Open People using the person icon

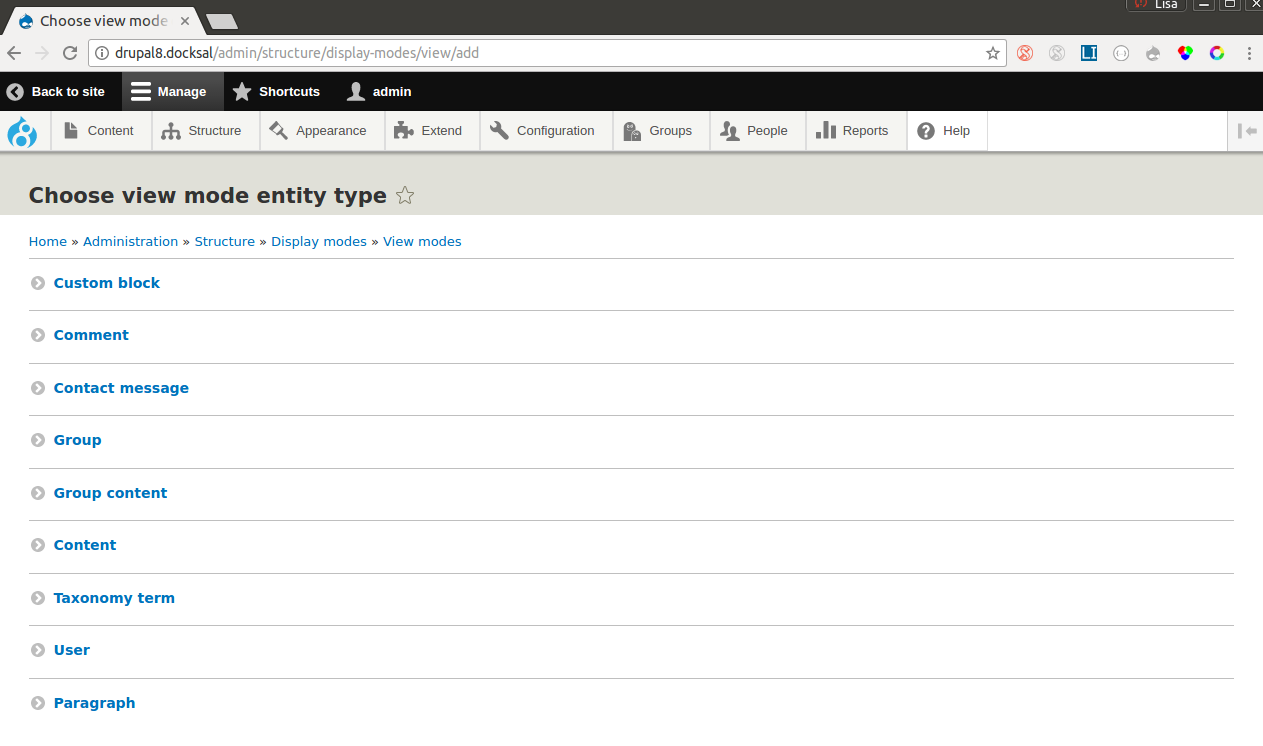[729, 130]
